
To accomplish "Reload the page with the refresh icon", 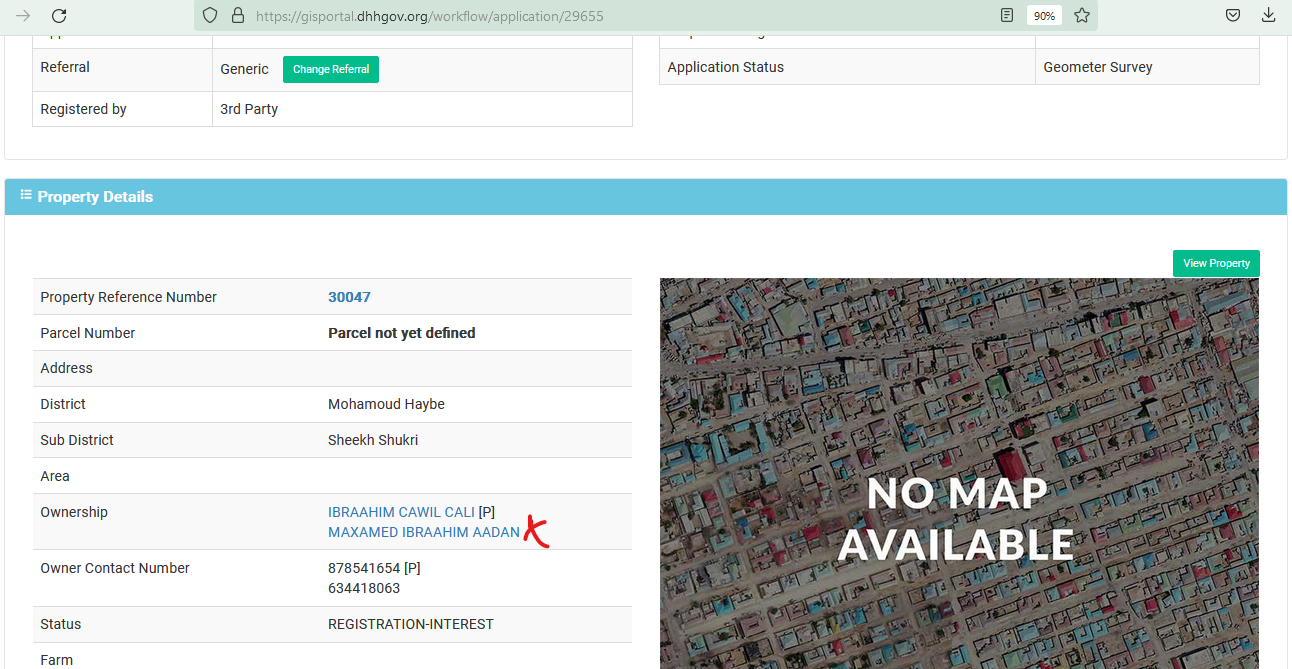I will click(59, 16).
